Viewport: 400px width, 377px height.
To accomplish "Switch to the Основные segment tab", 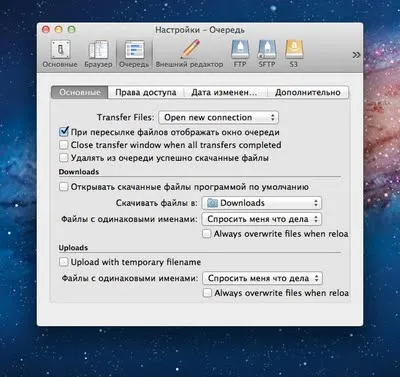I will tap(80, 92).
